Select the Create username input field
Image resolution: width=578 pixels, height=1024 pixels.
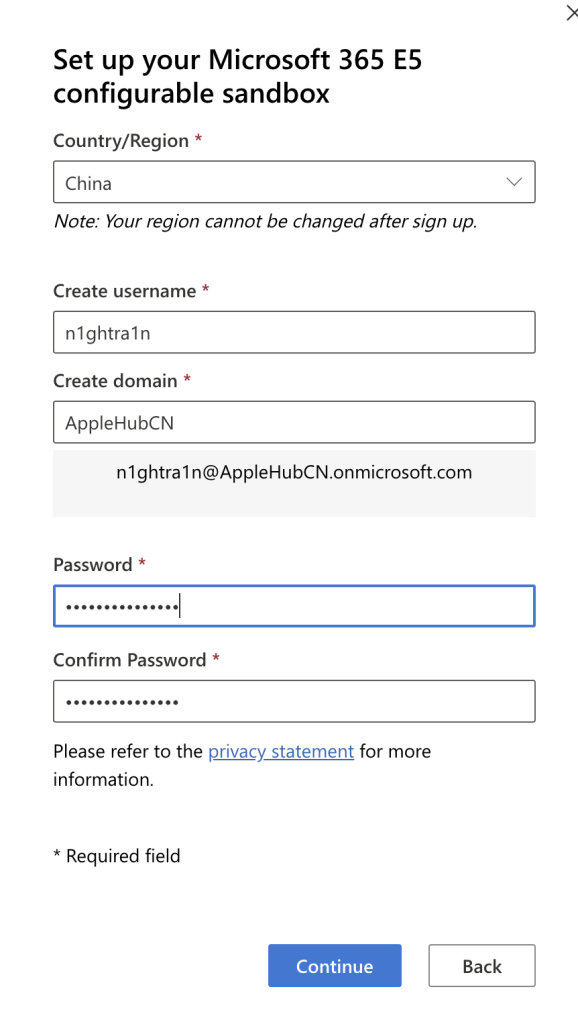click(x=294, y=332)
